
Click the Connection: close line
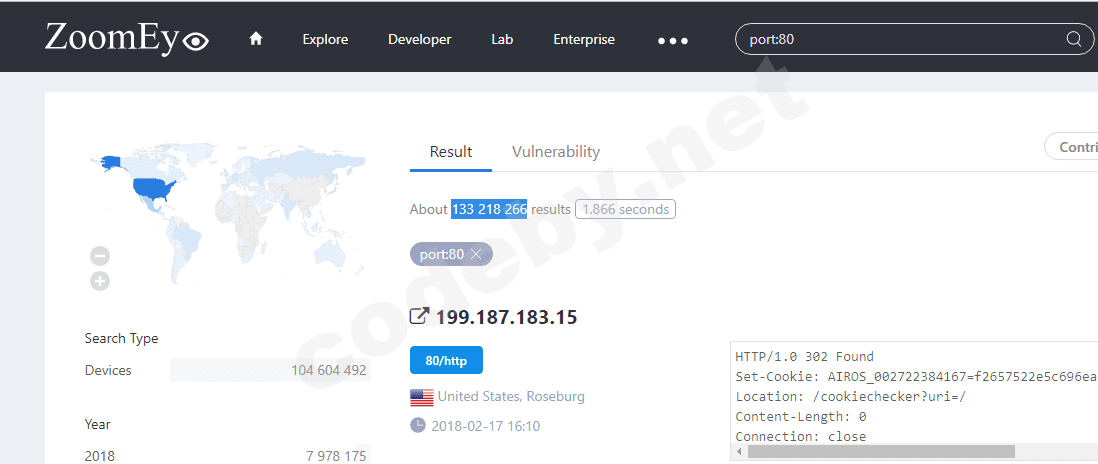coord(800,437)
